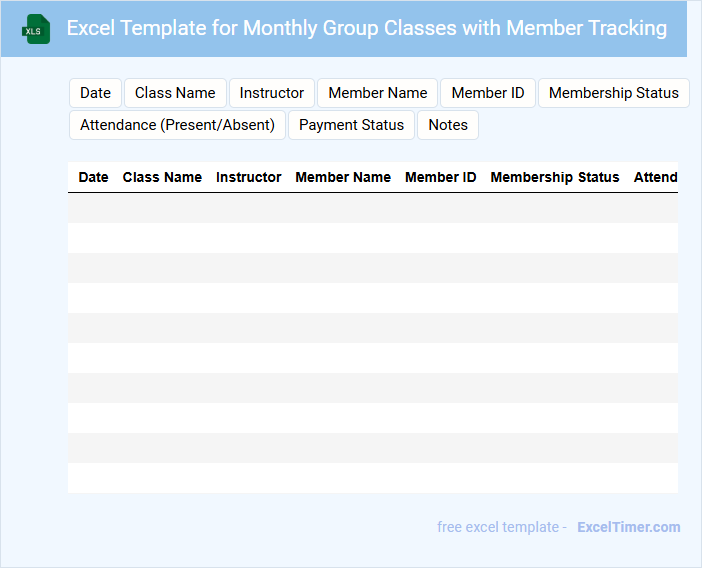702x568 pixels.
Task: Select the Membership Status tag
Action: [613, 93]
